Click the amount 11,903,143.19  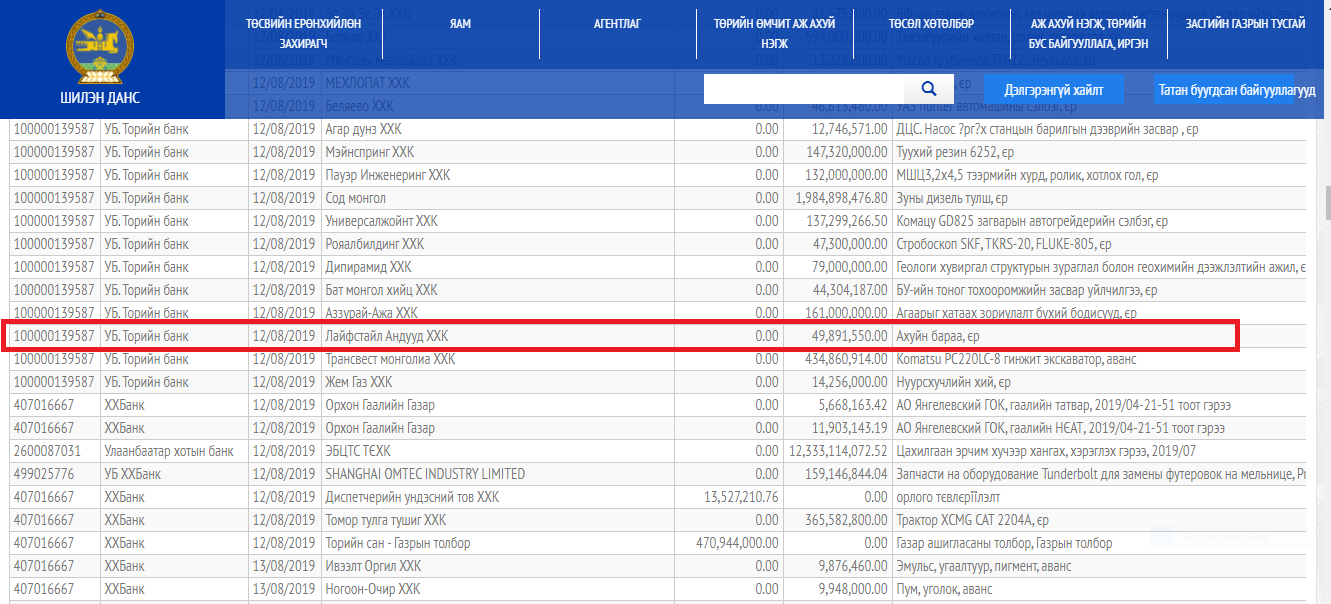[x=849, y=428]
